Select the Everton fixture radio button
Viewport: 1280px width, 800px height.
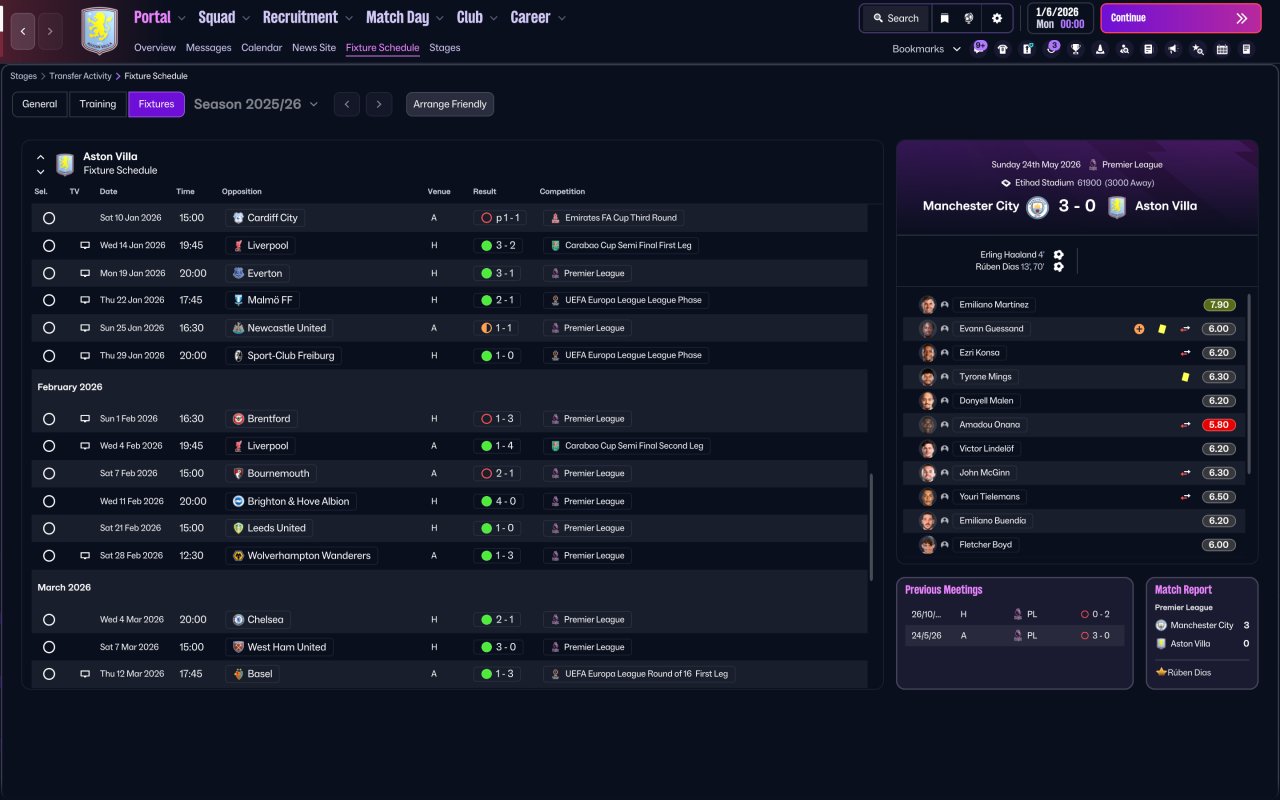click(x=49, y=273)
